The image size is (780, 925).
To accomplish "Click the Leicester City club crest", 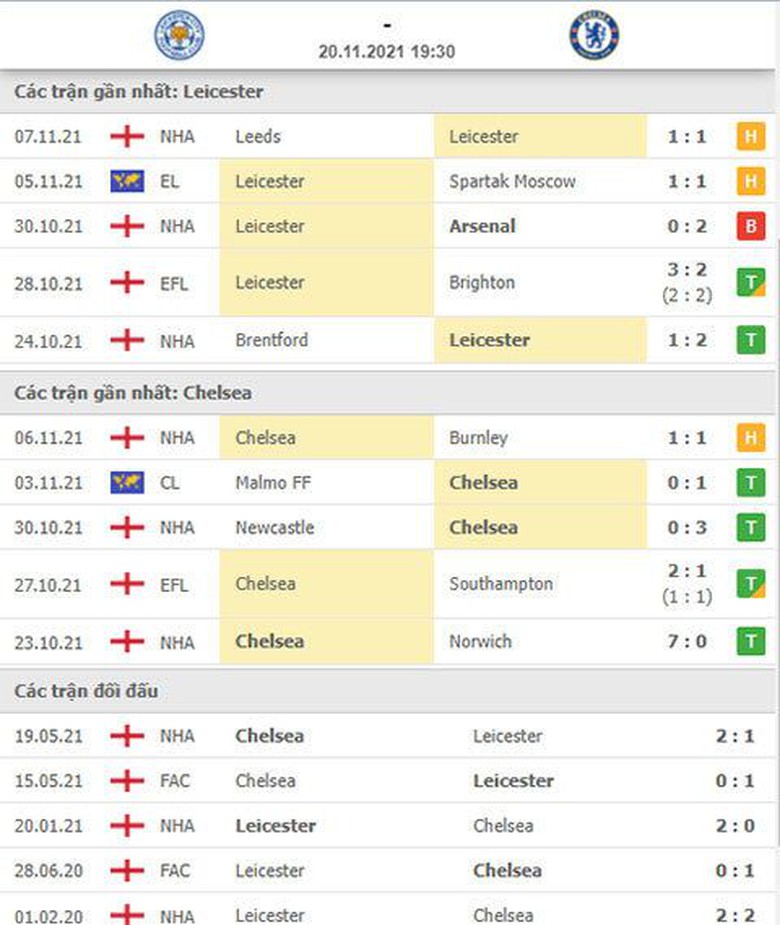I will [178, 35].
